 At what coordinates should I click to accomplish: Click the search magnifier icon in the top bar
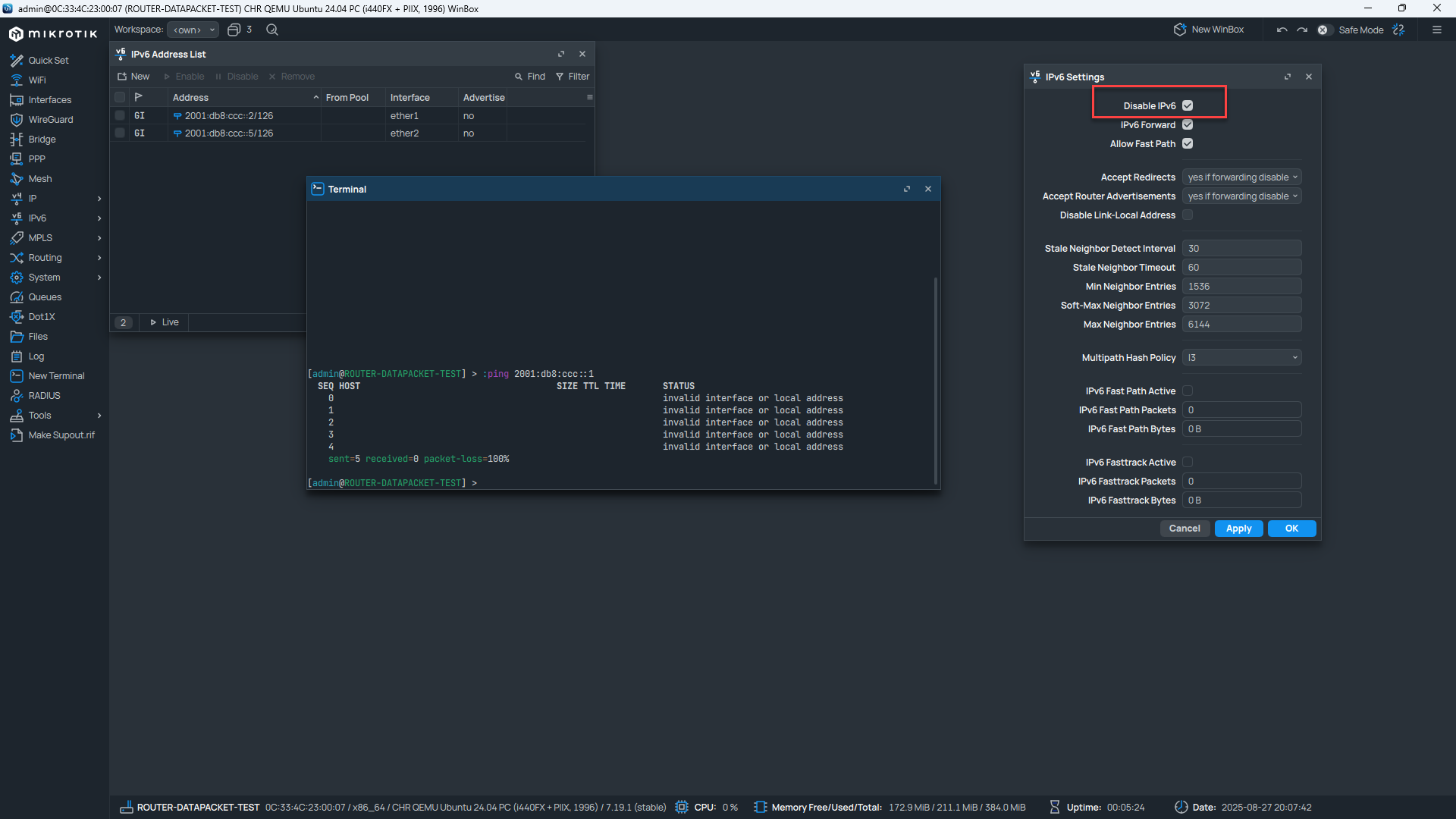pyautogui.click(x=272, y=30)
